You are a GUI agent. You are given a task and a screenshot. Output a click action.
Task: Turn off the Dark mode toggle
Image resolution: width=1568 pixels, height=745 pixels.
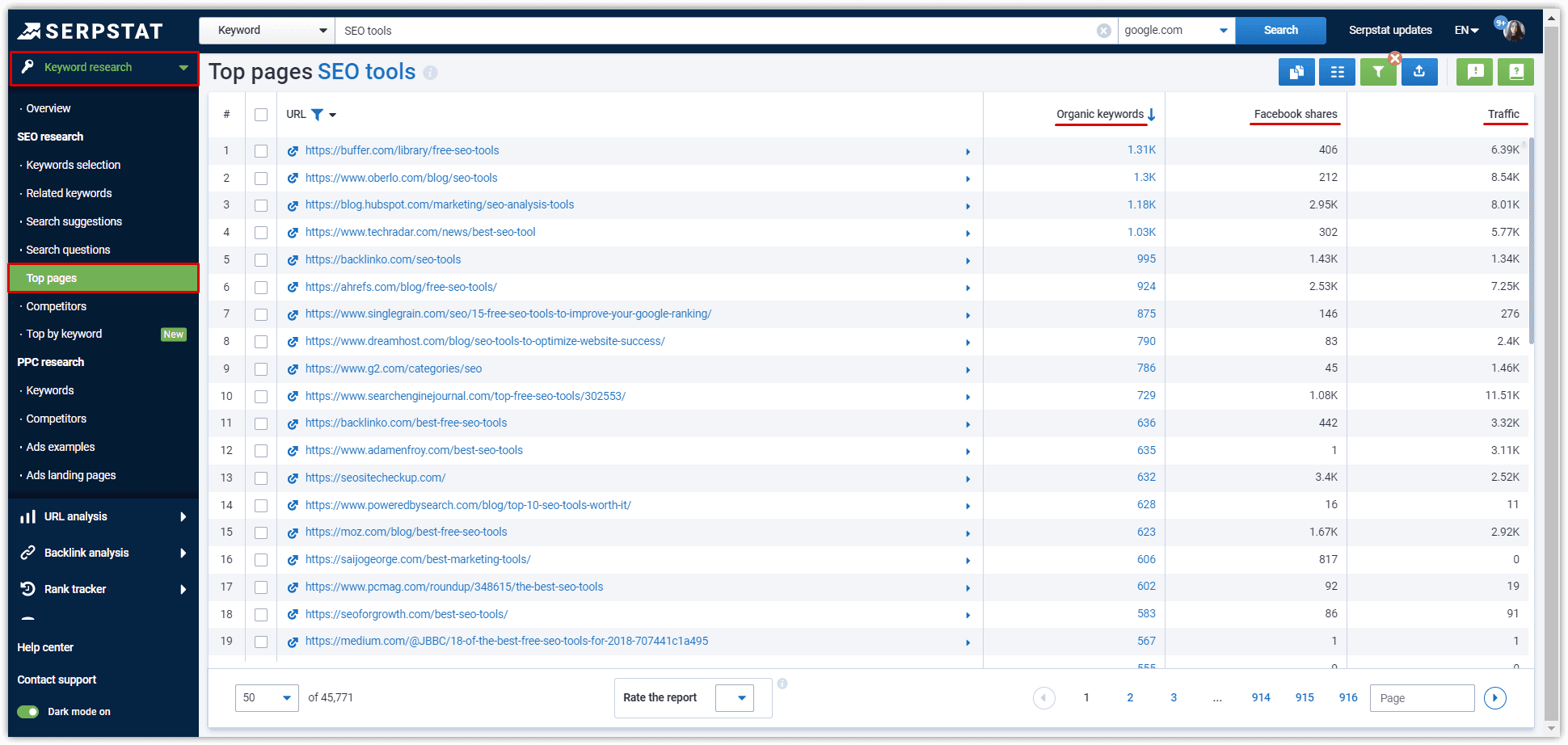[x=28, y=712]
